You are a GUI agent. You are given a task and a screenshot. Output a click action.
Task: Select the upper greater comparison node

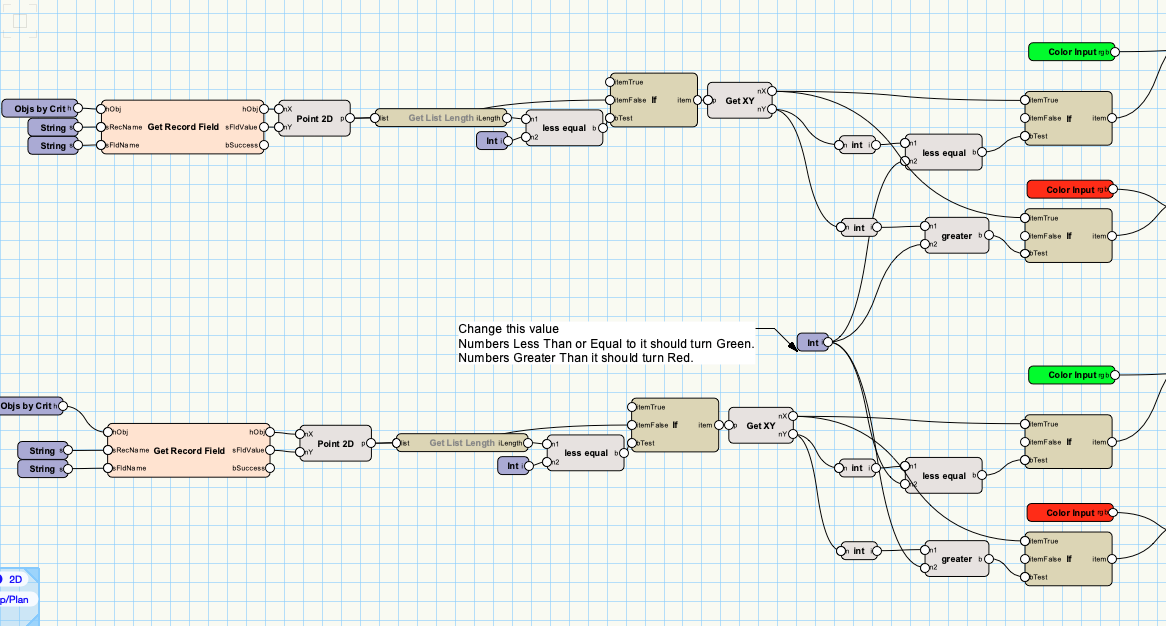pos(956,236)
